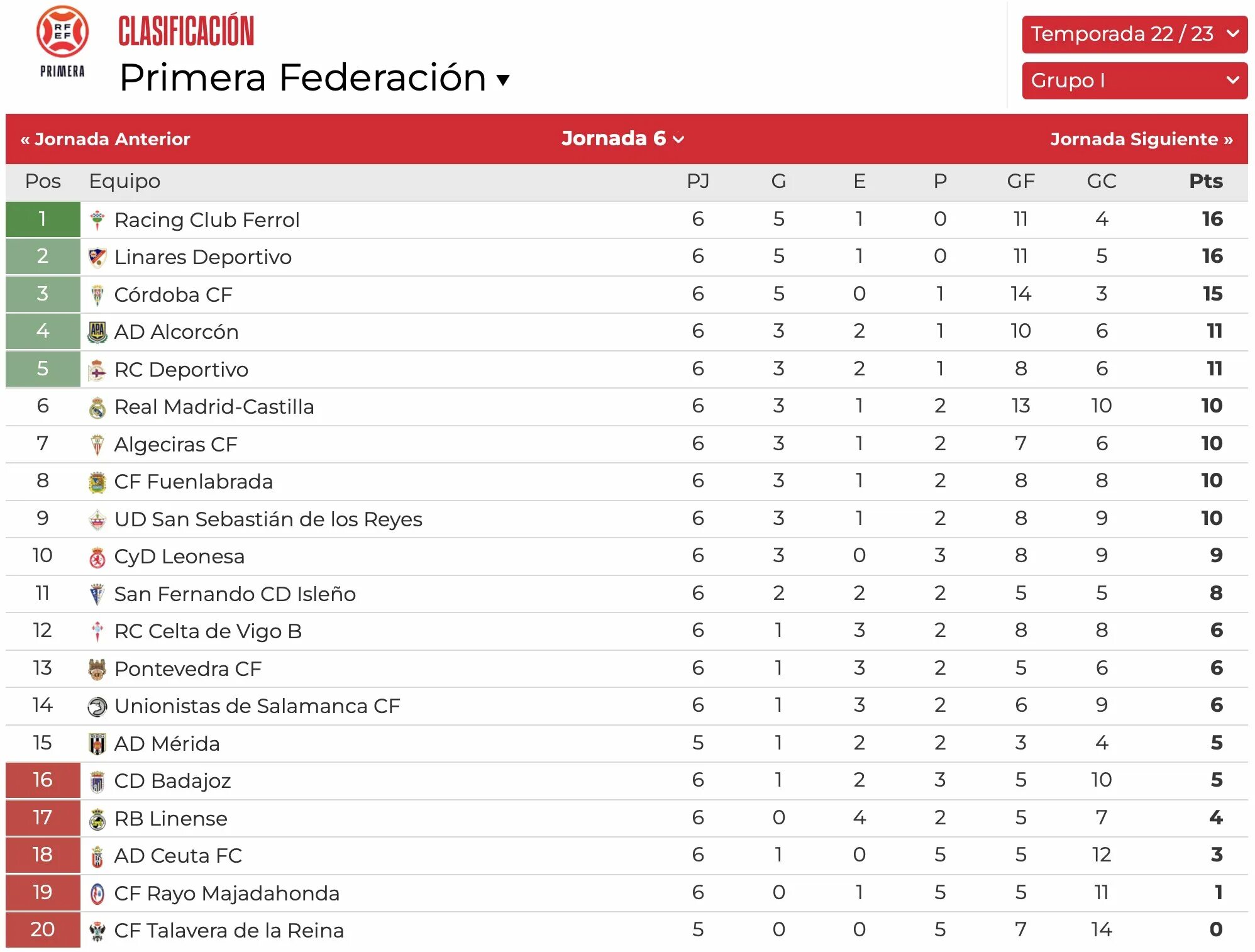This screenshot has width=1255, height=952.
Task: Click the Córdoba CF crest
Action: [97, 295]
